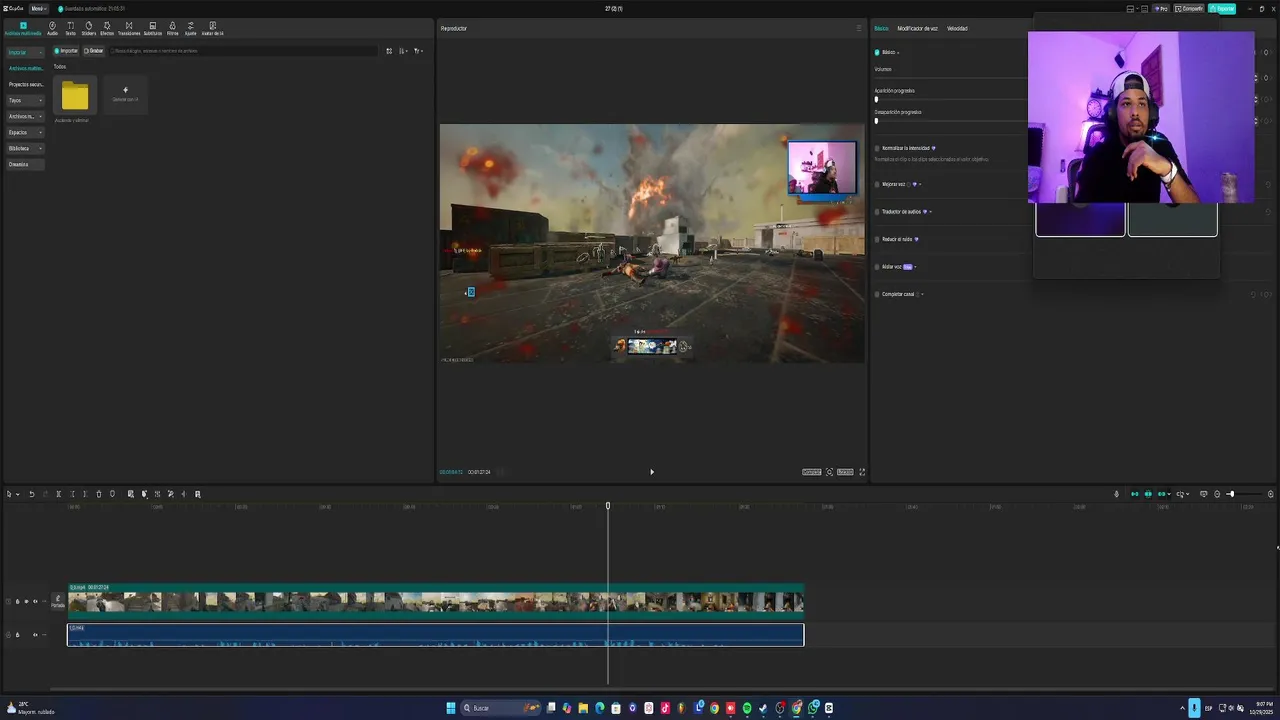Click the Exportar button
This screenshot has height=720, width=1280.
click(1222, 8)
